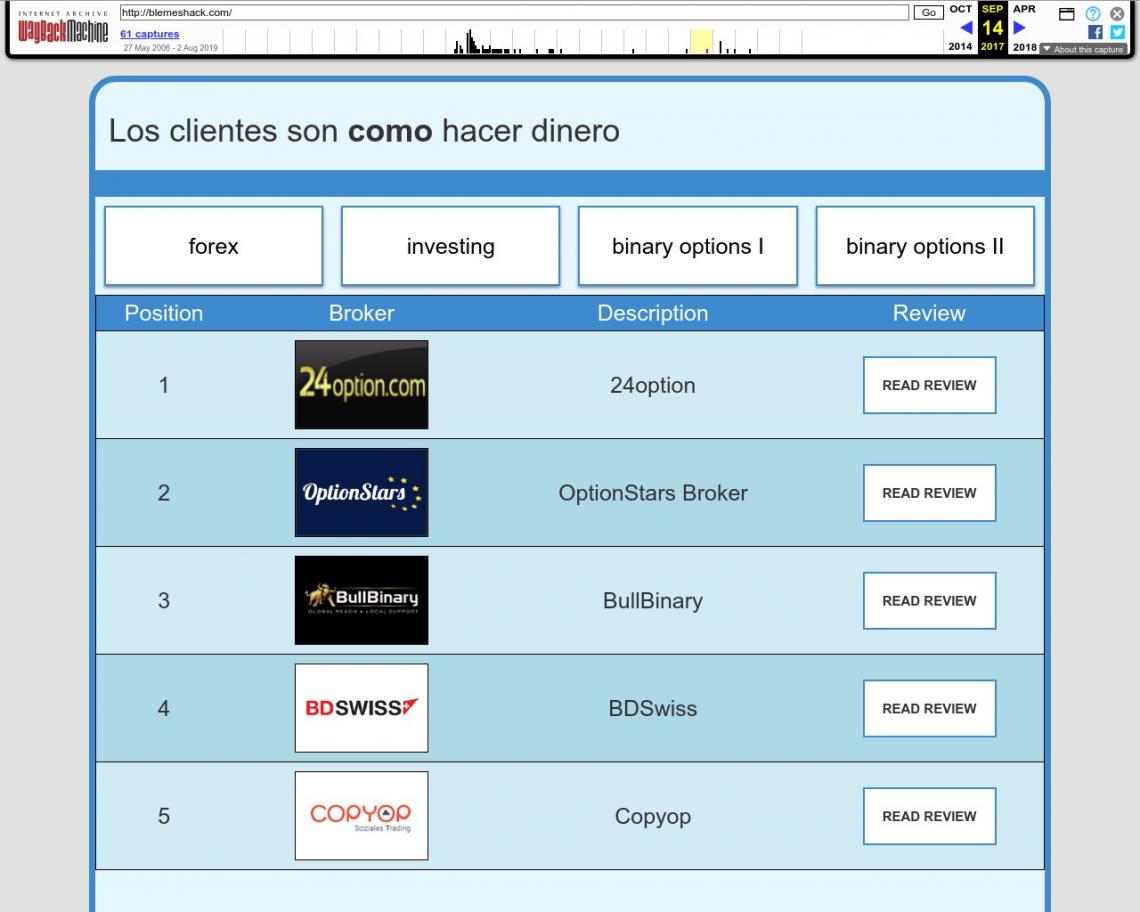This screenshot has height=912, width=1140.
Task: Select the OCT 2014 capture date
Action: [960, 28]
